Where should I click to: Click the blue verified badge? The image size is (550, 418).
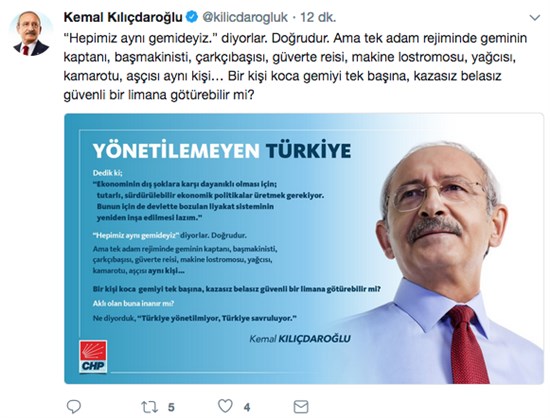coord(192,17)
